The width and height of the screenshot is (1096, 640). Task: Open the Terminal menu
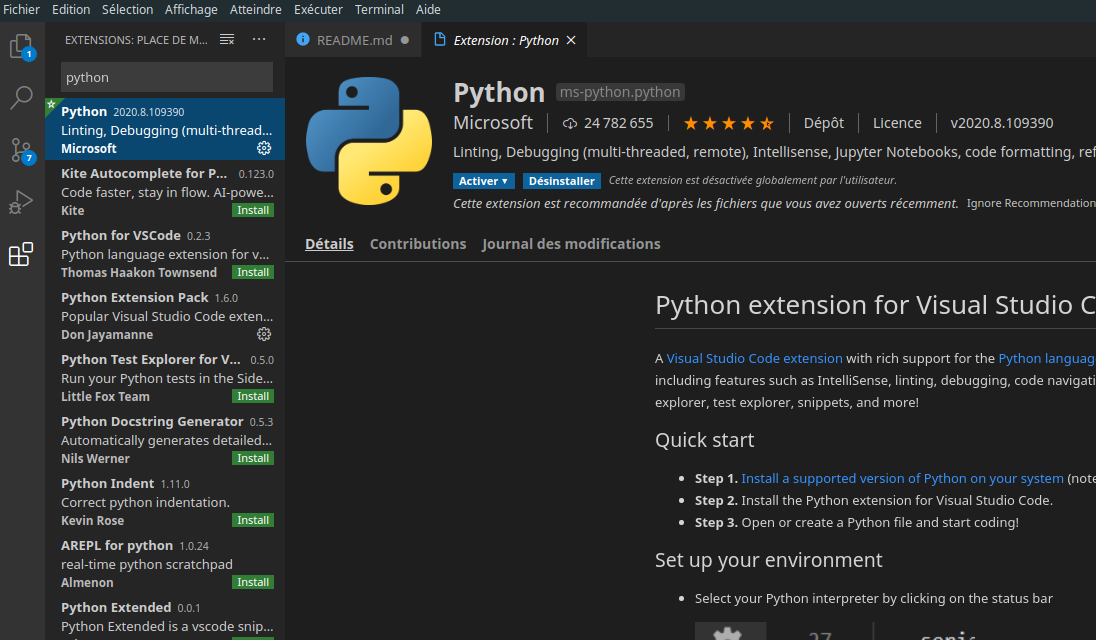(x=379, y=10)
